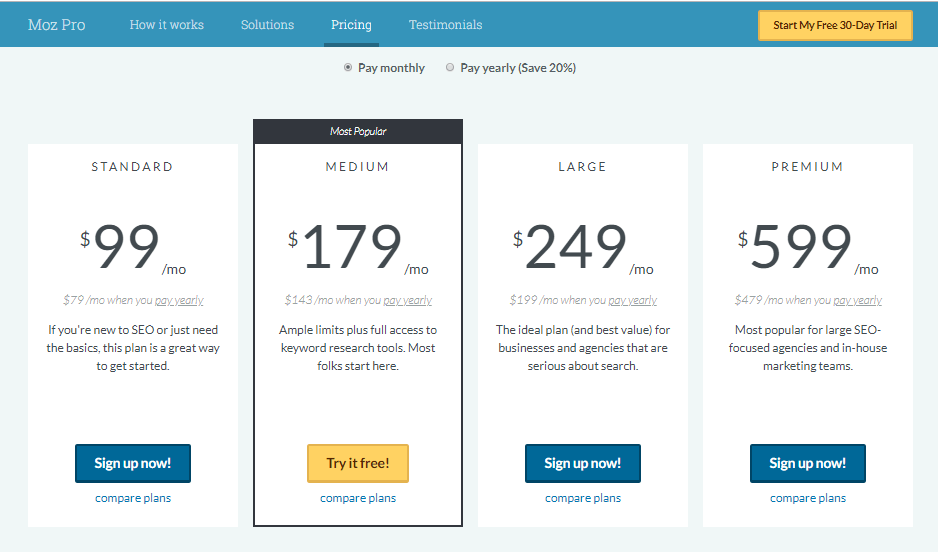Click pay yearly link in Premium plan

click(x=857, y=300)
